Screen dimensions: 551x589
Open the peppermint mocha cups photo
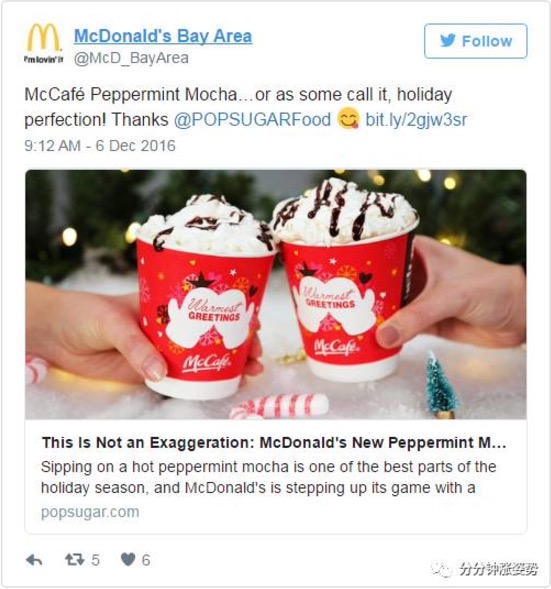(x=276, y=294)
